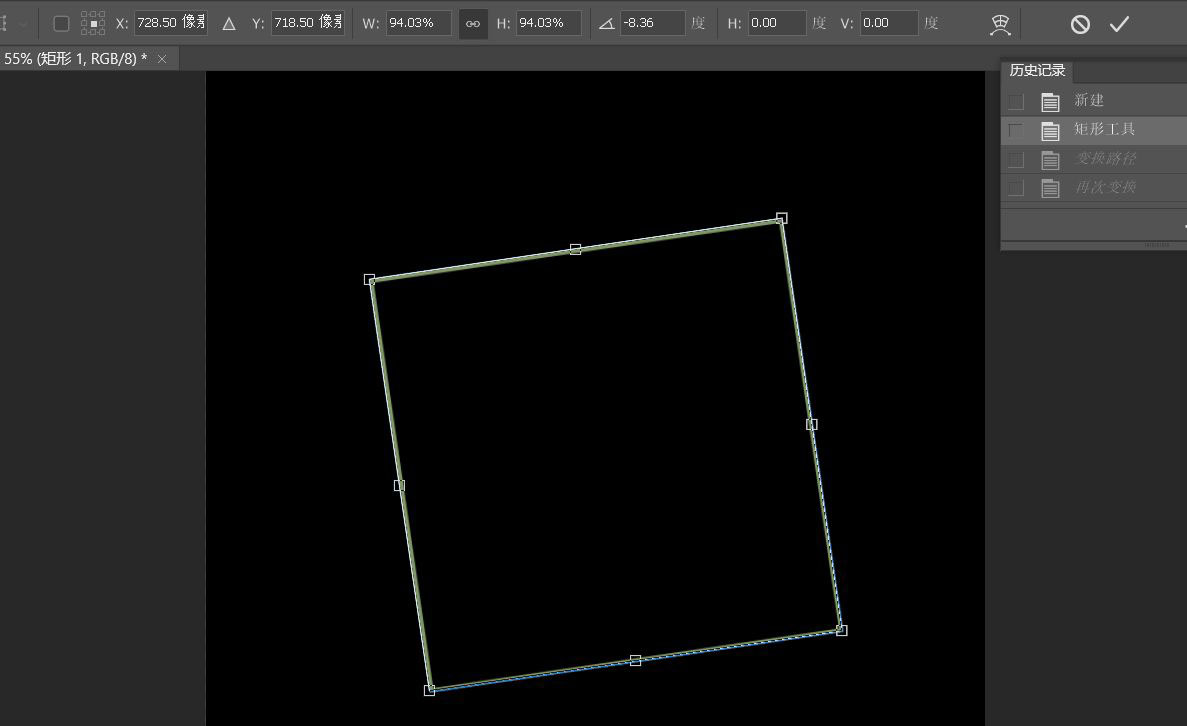Click the top-left transform corner handle
This screenshot has height=726, width=1187.
point(369,279)
